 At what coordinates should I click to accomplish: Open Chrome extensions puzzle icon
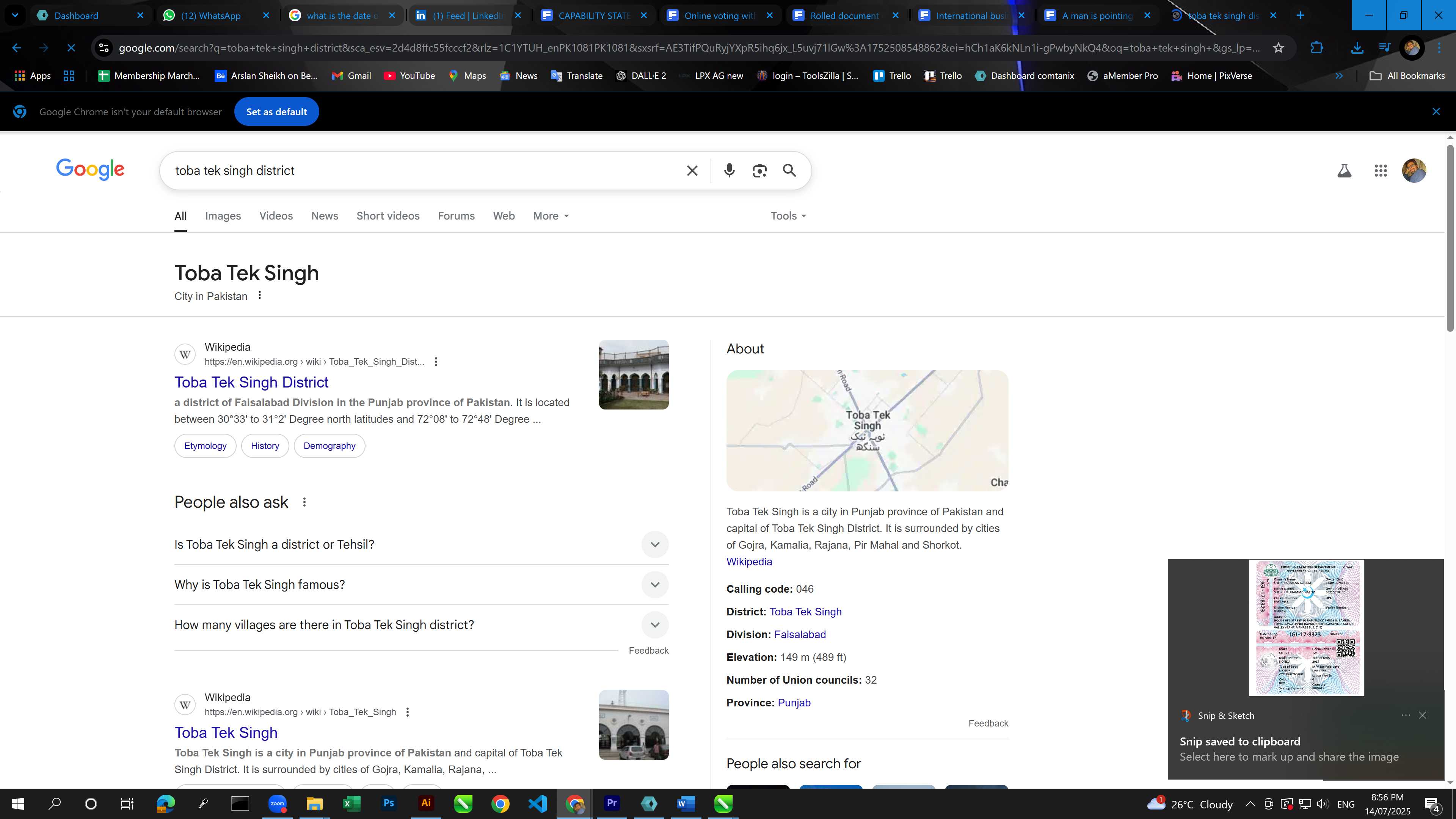coord(1316,48)
